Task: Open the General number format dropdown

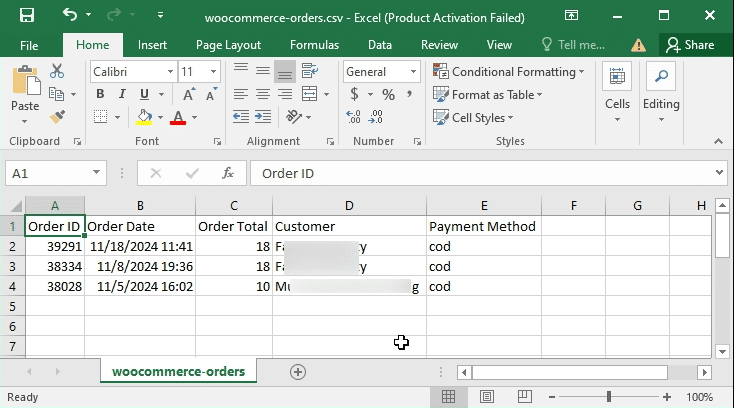Action: [413, 72]
